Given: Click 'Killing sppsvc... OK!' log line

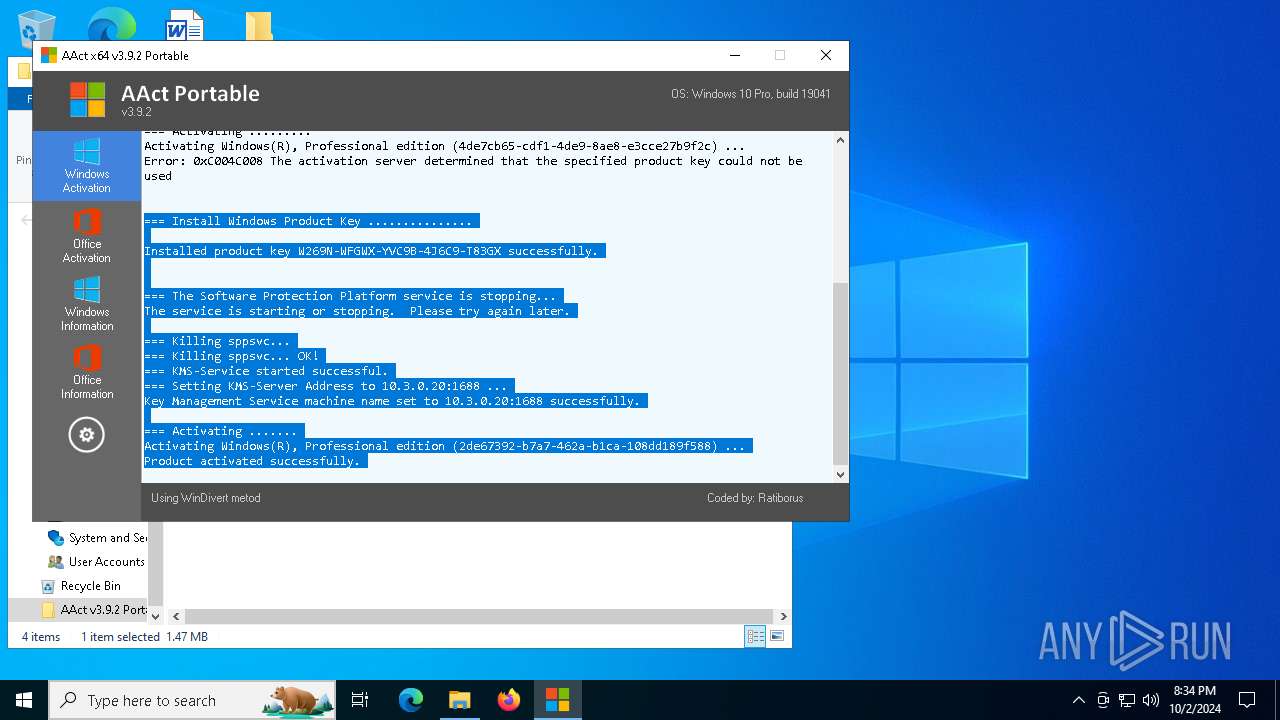Looking at the screenshot, I should pos(231,356).
